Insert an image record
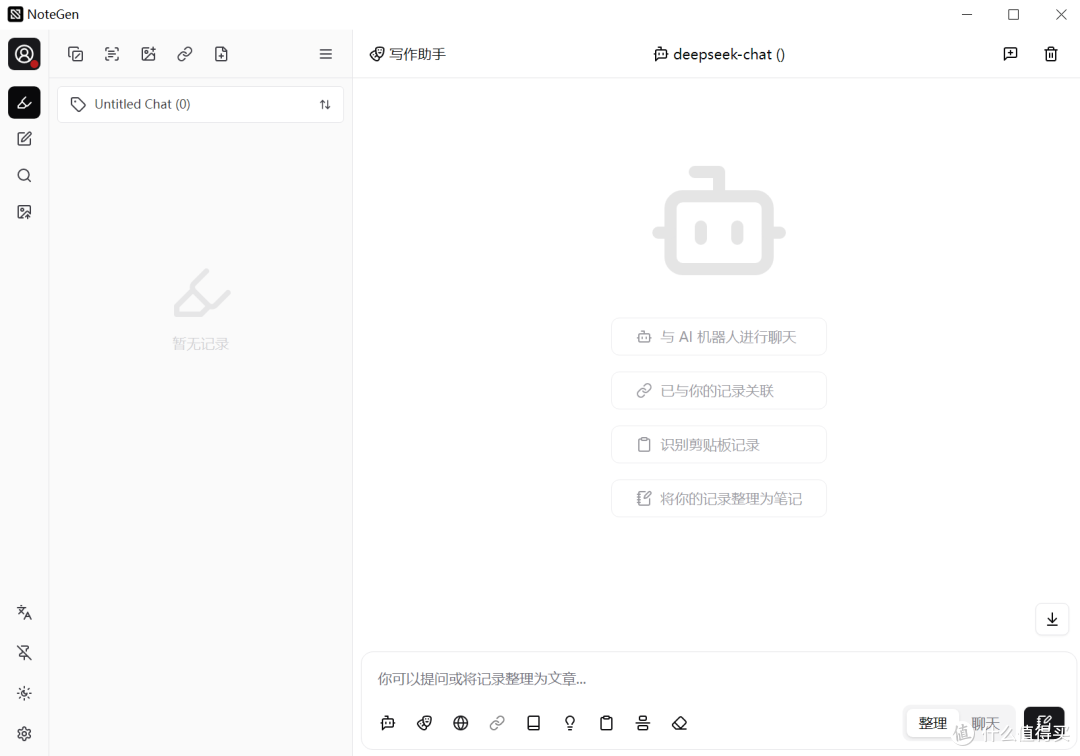 pyautogui.click(x=148, y=54)
